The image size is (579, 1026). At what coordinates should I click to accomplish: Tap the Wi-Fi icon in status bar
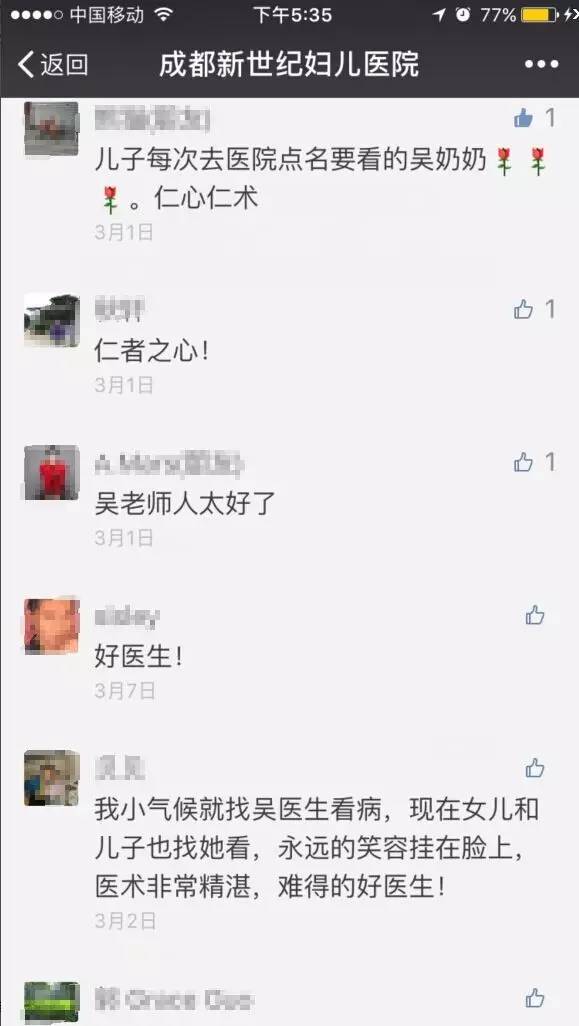[x=165, y=14]
